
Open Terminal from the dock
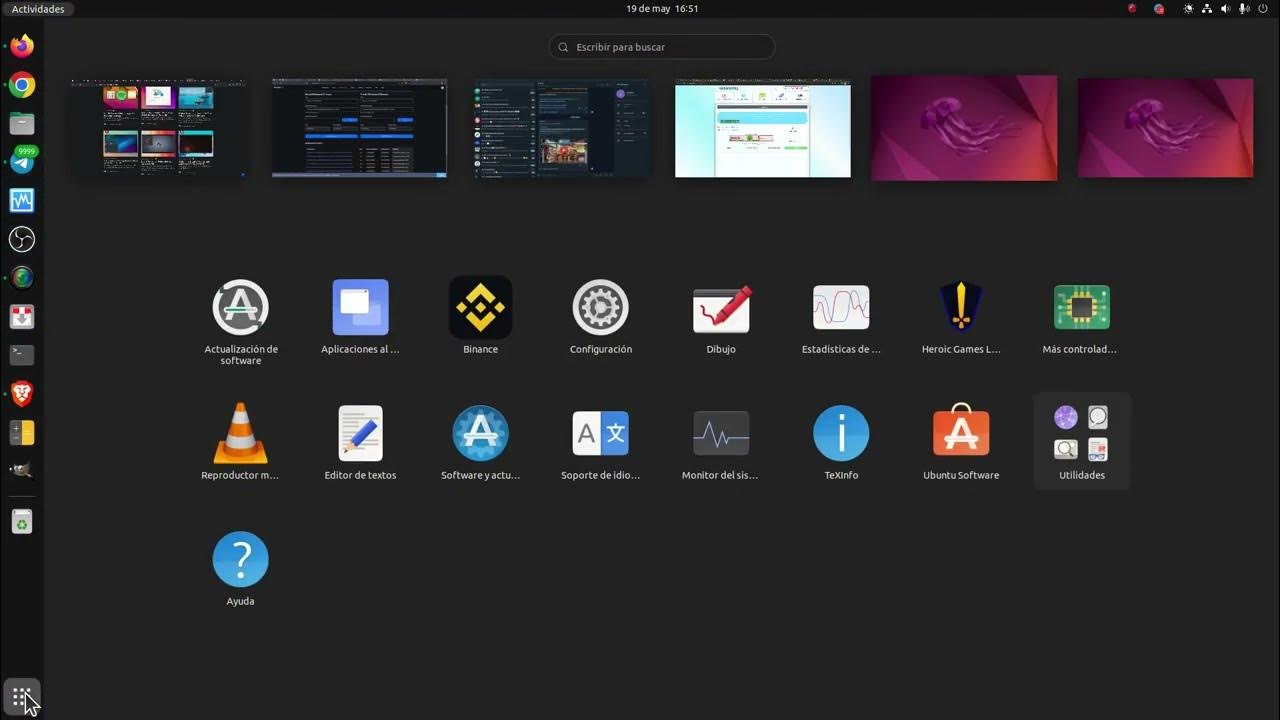tap(22, 355)
